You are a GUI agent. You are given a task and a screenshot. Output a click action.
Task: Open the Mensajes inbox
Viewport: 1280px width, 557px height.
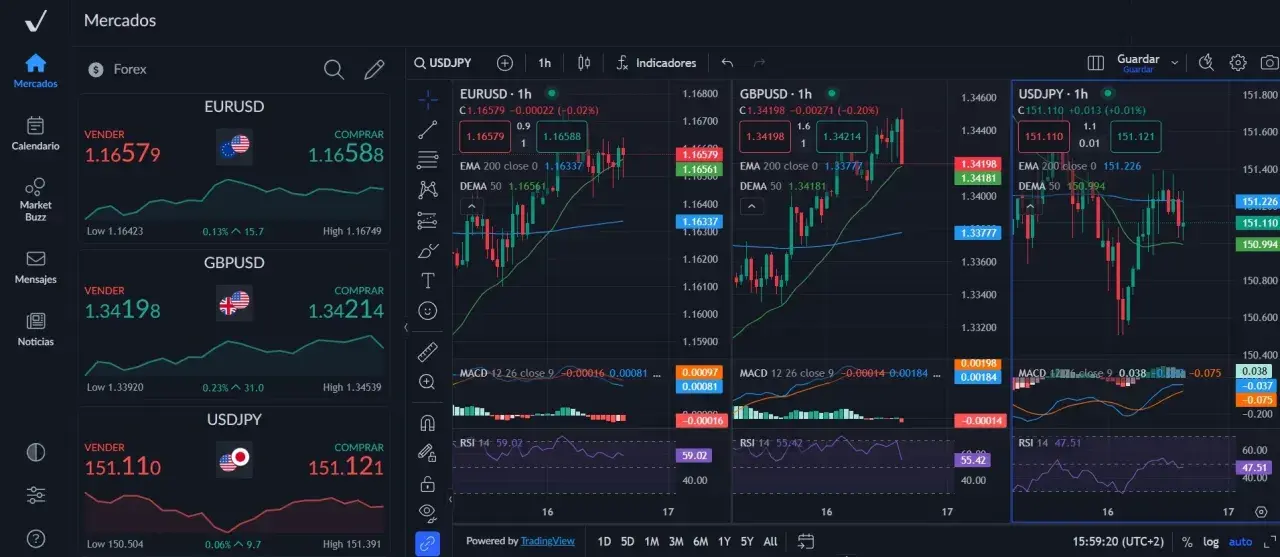[x=35, y=267]
